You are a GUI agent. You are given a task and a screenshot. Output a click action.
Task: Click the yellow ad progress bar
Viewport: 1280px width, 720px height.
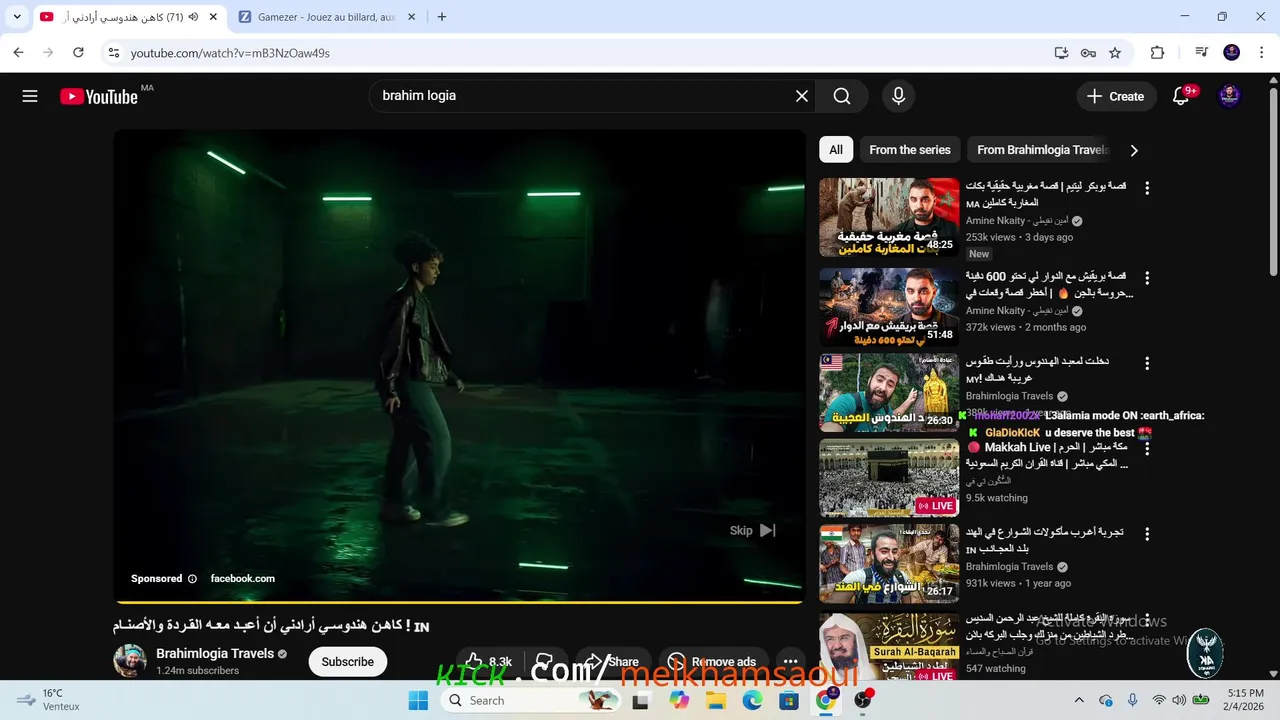coord(459,602)
